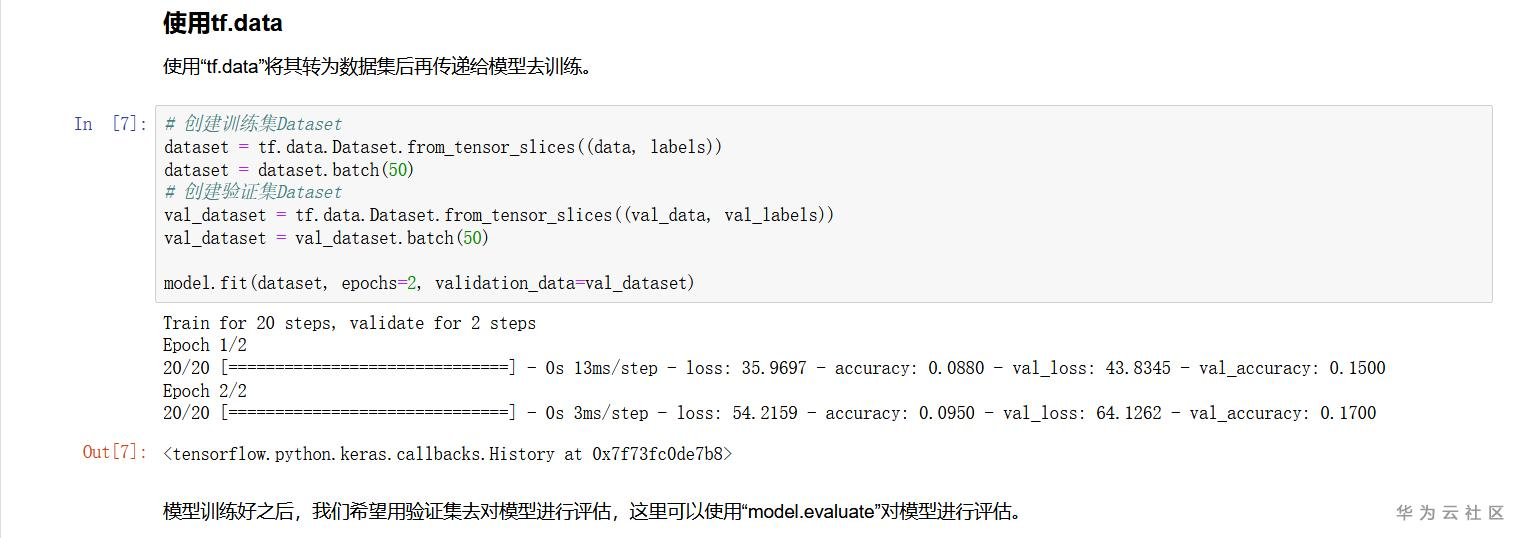
Task: Click the model.fit code line
Action: tap(429, 283)
